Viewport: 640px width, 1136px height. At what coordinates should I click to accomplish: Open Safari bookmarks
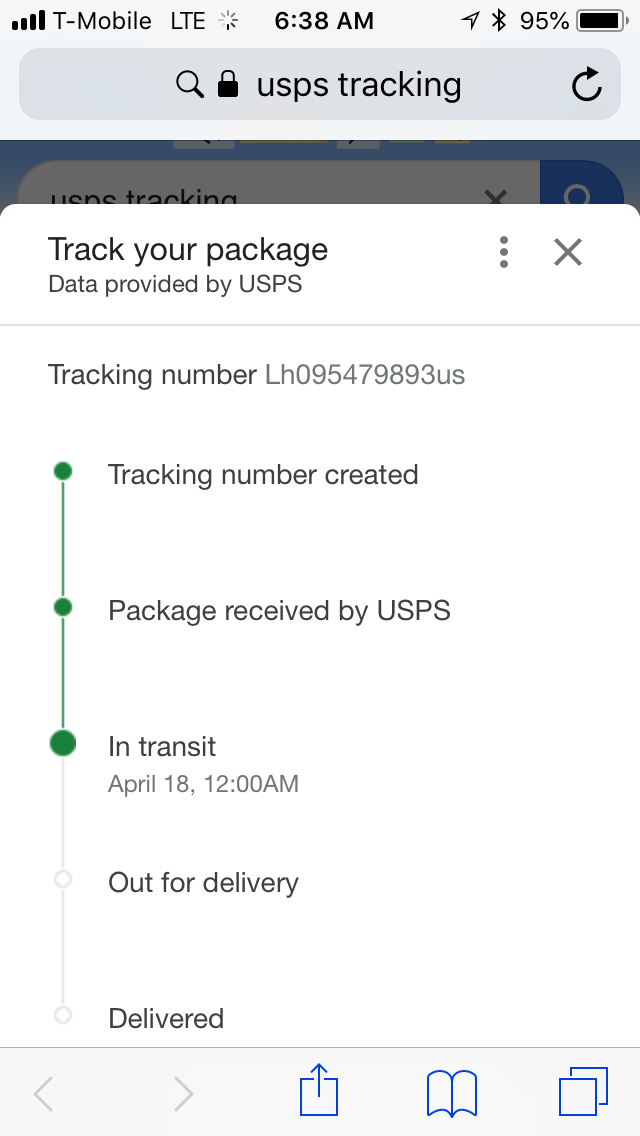pyautogui.click(x=451, y=1091)
